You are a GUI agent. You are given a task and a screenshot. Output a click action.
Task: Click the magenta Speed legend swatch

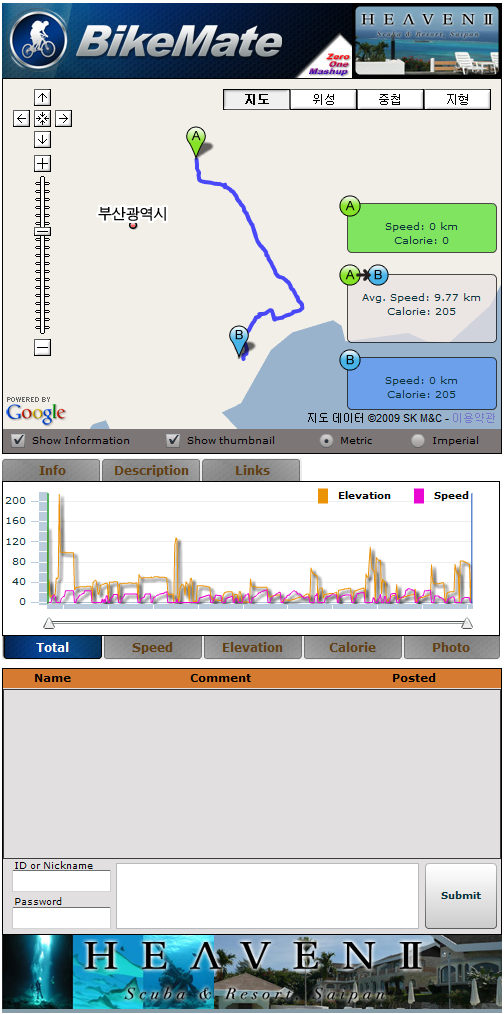tap(419, 496)
